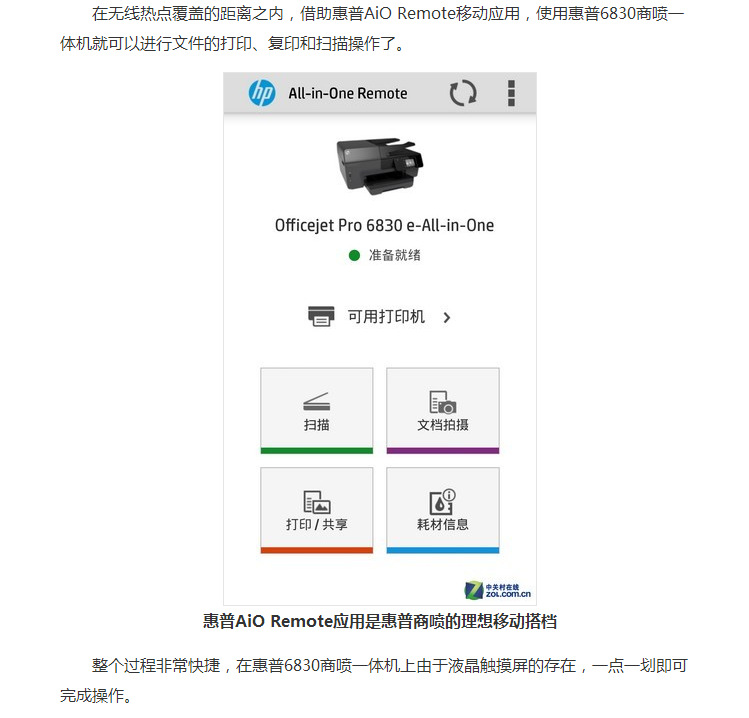Open the 耗材信息 tile label
749x718 pixels.
443,525
